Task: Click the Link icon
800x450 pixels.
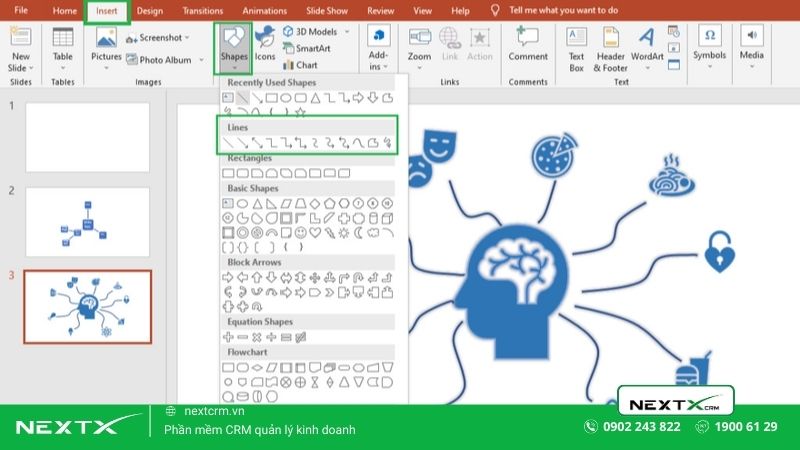Action: 449,37
